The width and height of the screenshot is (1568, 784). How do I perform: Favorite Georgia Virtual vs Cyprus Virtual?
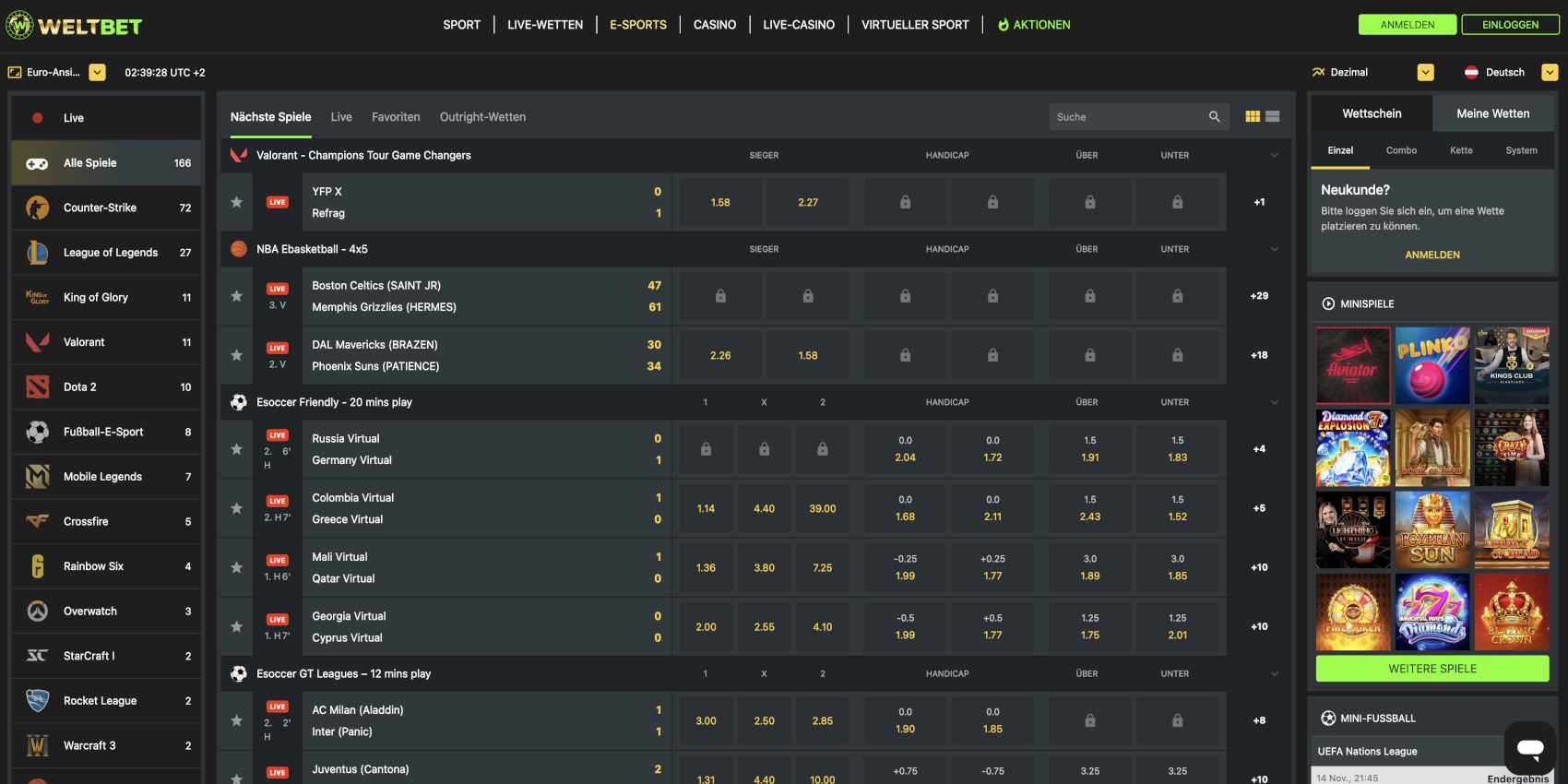[x=237, y=626]
